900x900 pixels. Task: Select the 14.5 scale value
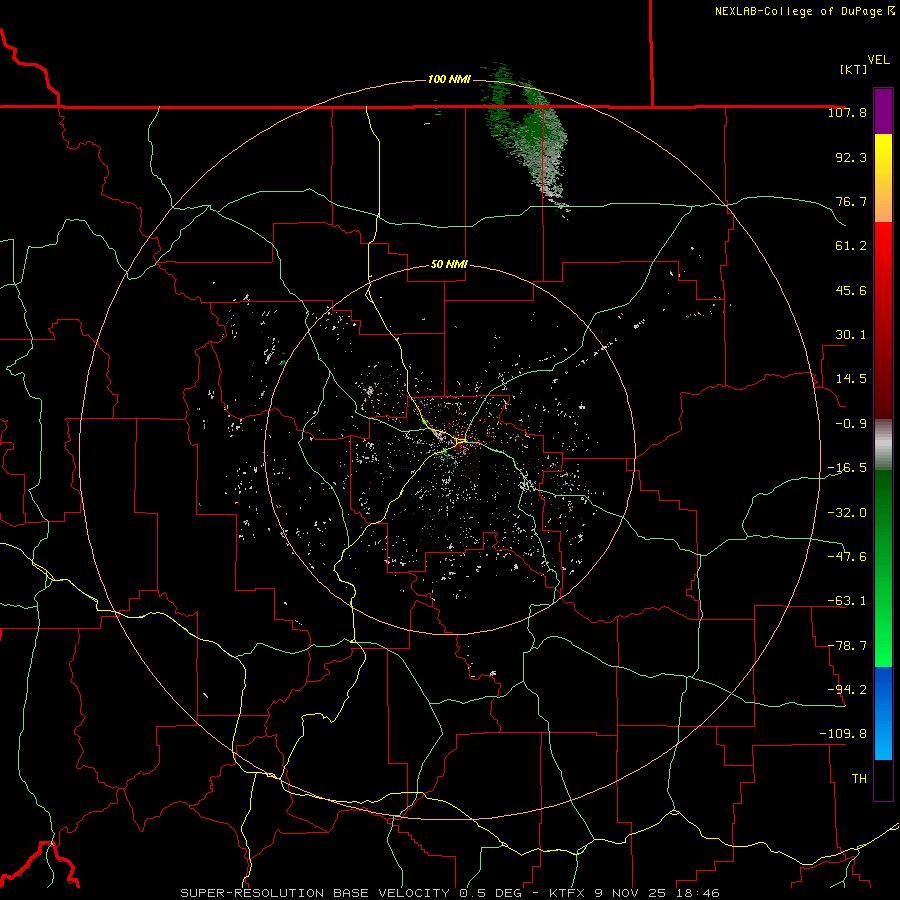coord(851,379)
